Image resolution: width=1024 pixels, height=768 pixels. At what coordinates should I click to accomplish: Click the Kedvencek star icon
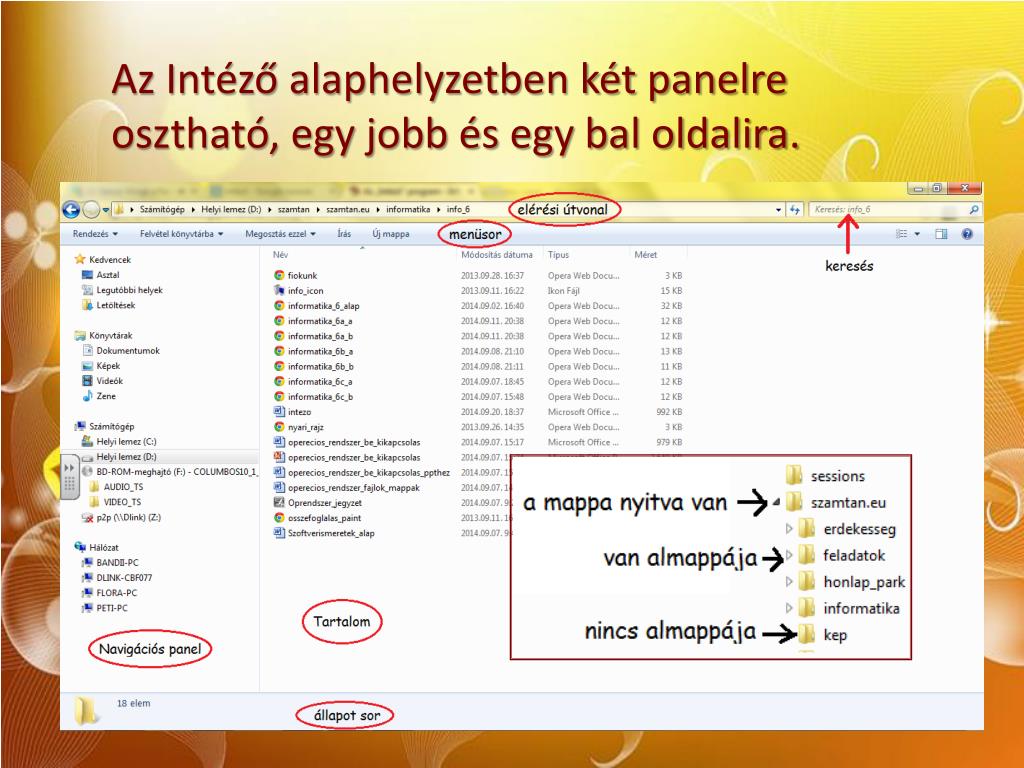tap(80, 259)
